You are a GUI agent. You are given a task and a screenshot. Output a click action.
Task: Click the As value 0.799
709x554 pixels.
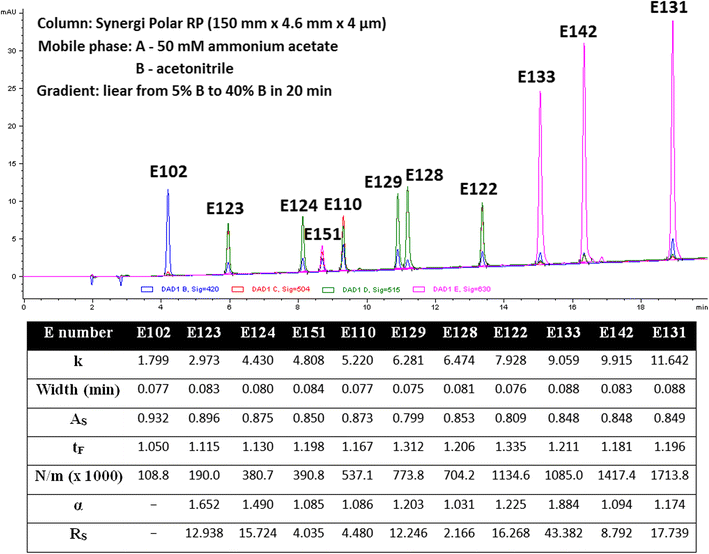coord(408,418)
